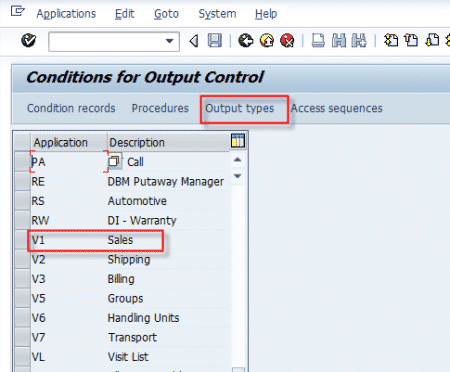Click the First Page icon

[x=391, y=41]
